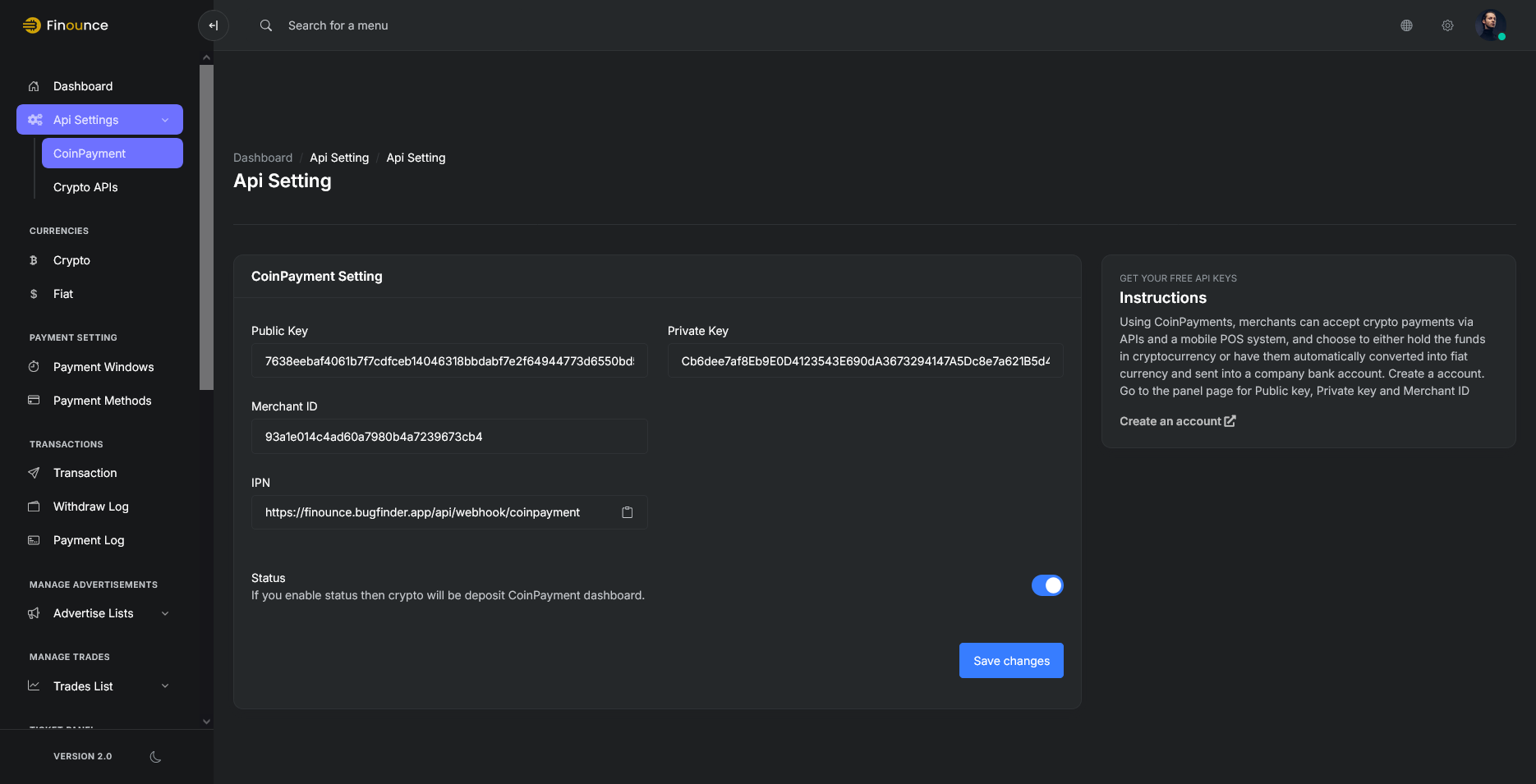Open the Transaction page
This screenshot has height=784, width=1536.
pos(99,473)
